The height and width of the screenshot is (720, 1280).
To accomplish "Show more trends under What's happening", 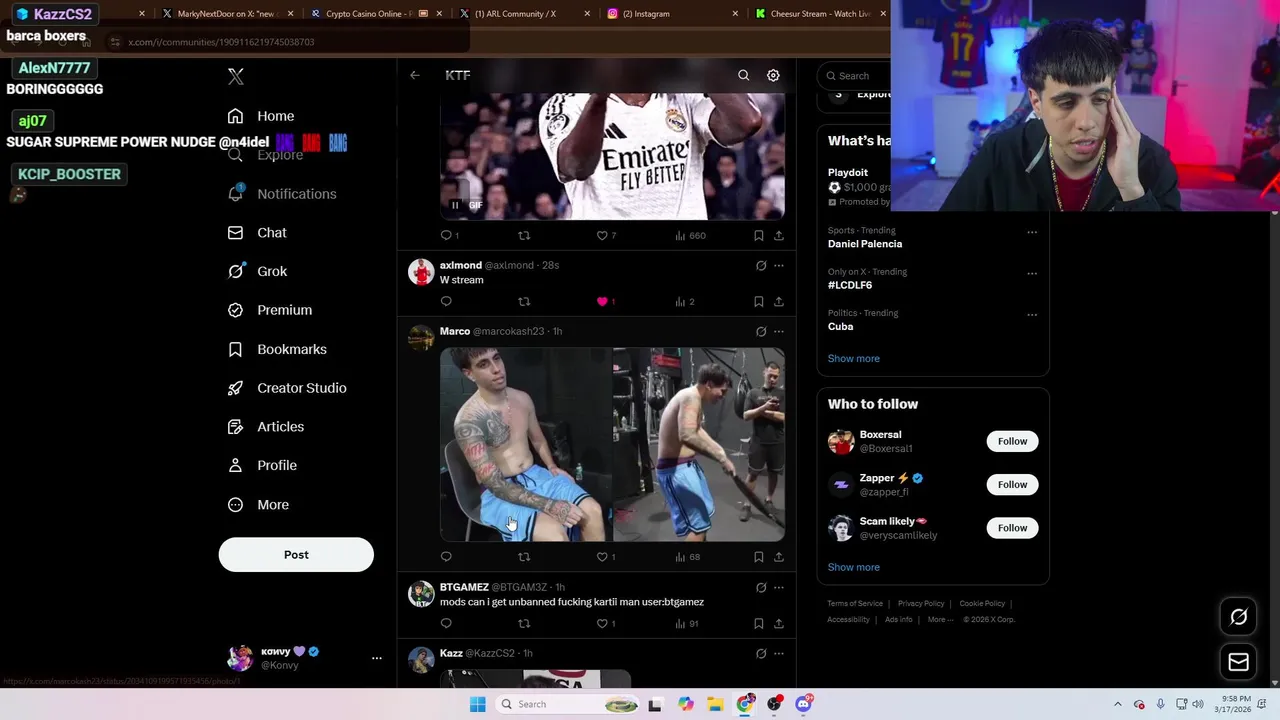I will pyautogui.click(x=853, y=359).
